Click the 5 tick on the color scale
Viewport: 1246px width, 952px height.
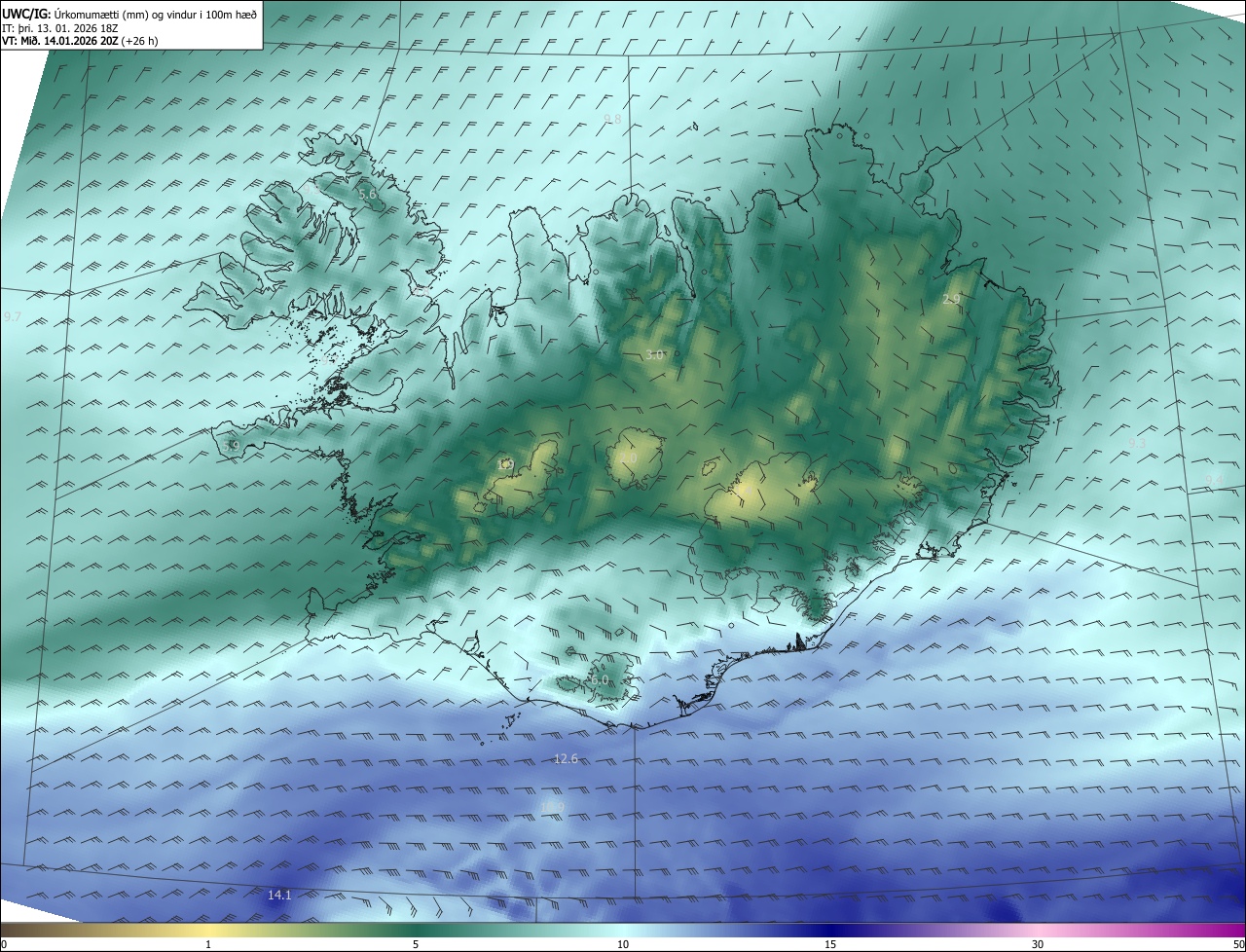pyautogui.click(x=416, y=944)
